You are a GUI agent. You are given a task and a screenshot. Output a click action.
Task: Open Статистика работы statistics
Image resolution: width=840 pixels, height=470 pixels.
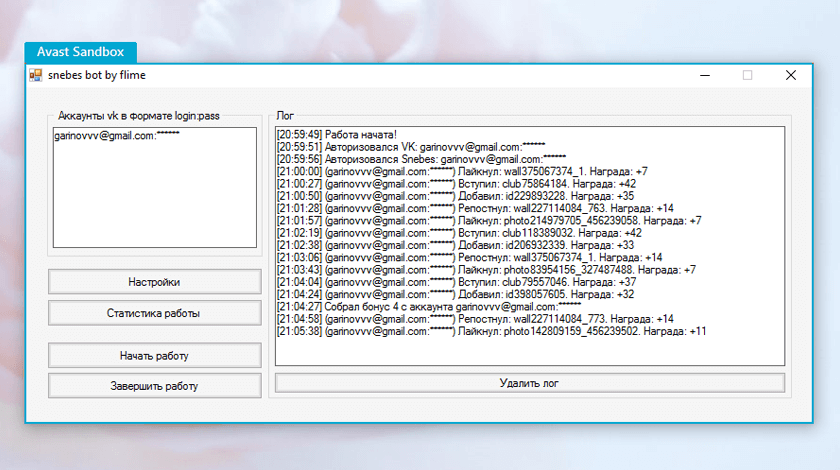click(155, 313)
